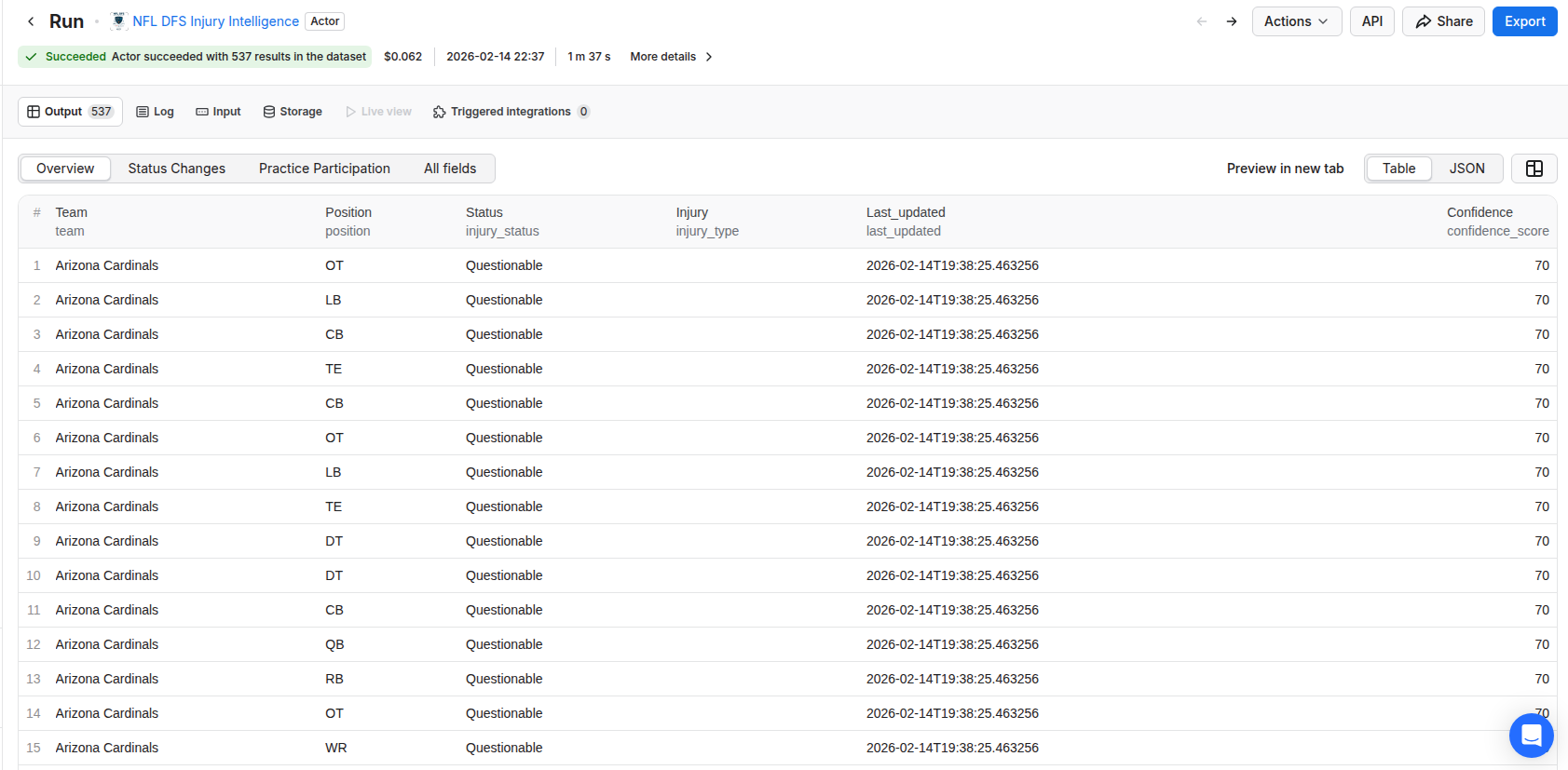Click row 5 last_updated timestamp
The image size is (1568, 770).
[x=952, y=403]
